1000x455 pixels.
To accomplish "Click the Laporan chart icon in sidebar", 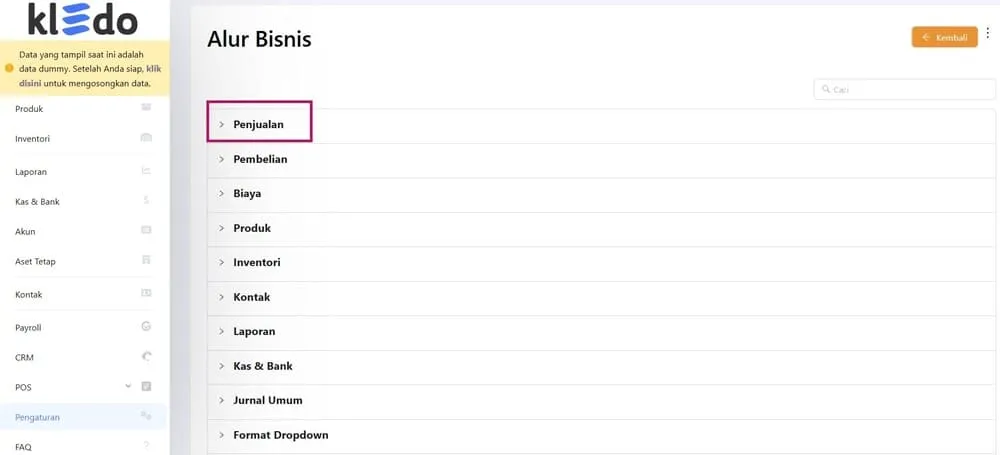I will click(x=146, y=171).
